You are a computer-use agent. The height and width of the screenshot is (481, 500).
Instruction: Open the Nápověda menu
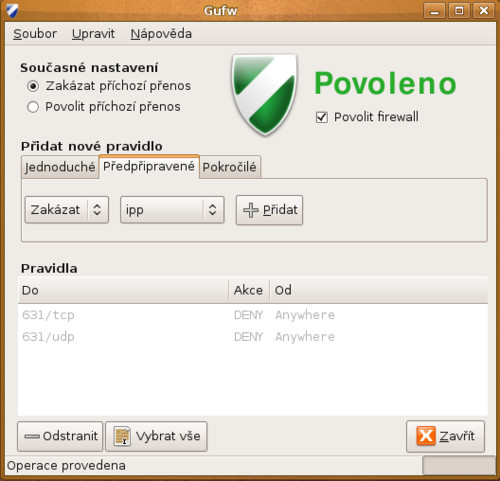(161, 34)
